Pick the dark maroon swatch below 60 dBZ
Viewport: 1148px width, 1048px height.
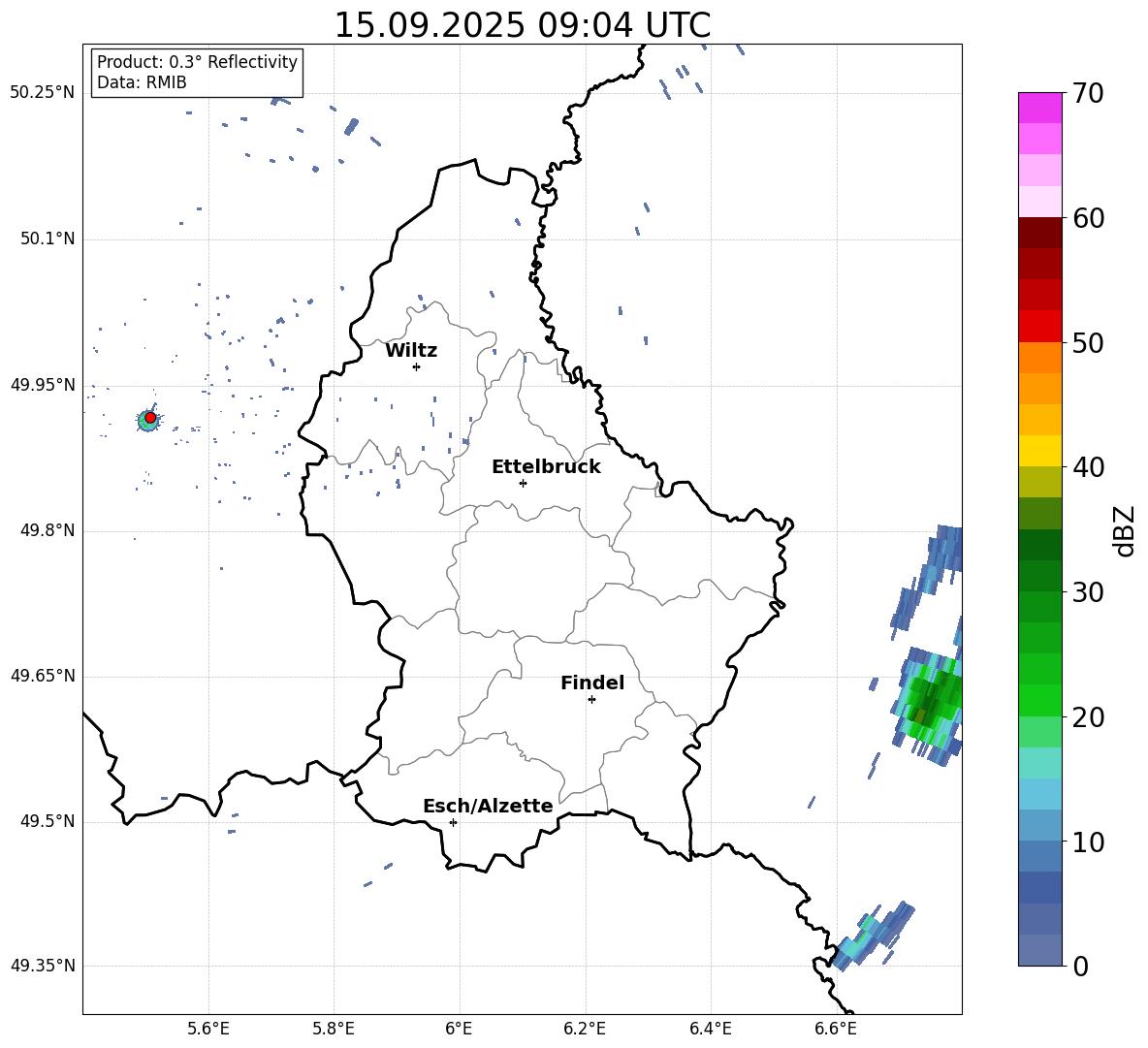coord(1039,233)
